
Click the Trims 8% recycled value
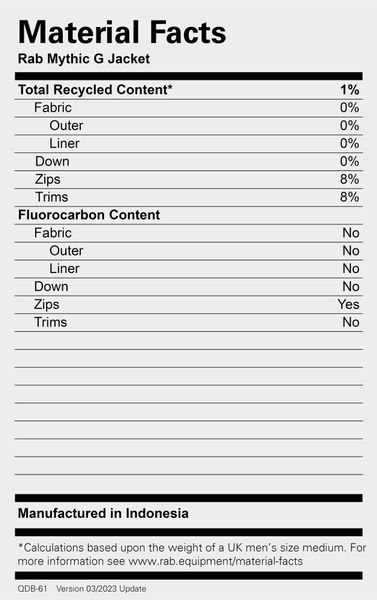(x=349, y=197)
